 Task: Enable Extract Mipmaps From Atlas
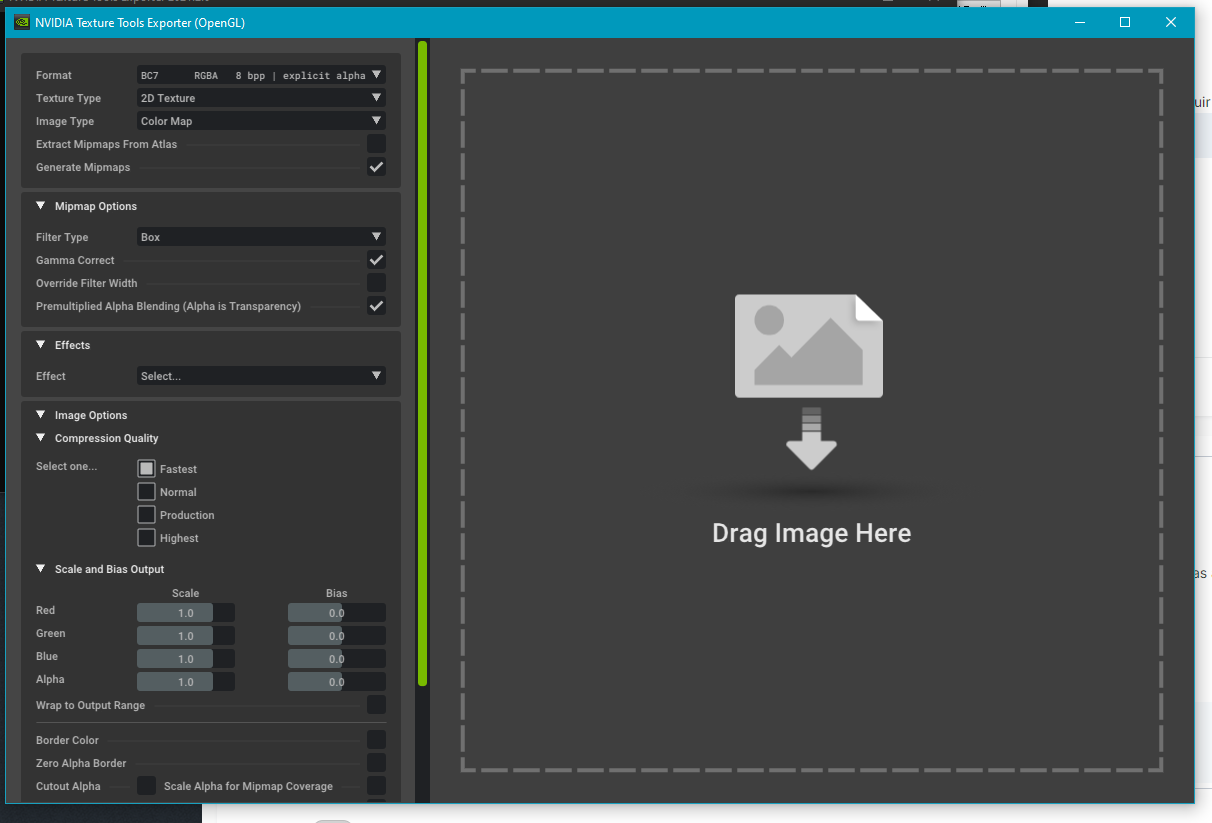tap(376, 144)
